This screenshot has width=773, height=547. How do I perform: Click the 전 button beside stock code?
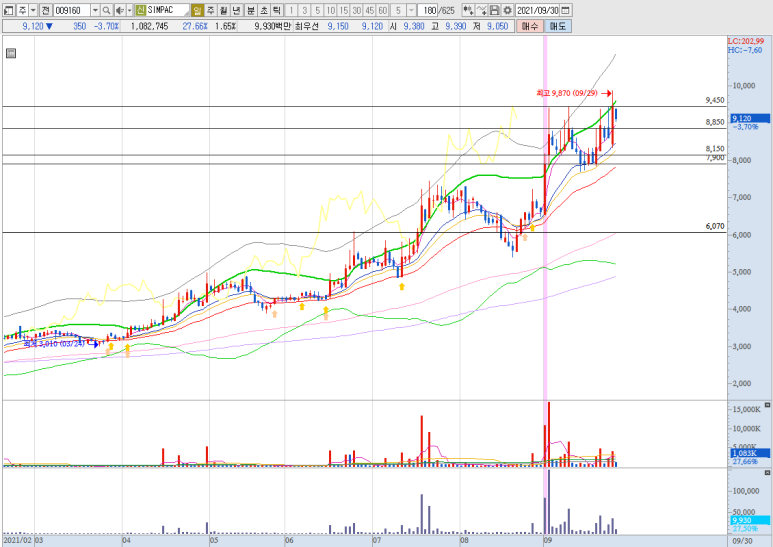coord(45,10)
